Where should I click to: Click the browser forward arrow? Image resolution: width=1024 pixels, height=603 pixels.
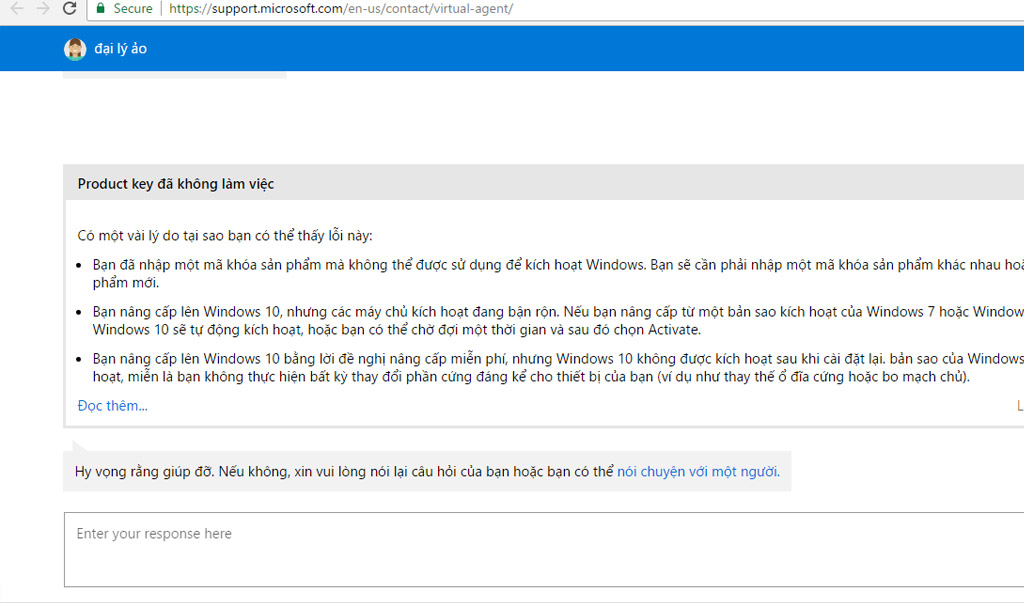pyautogui.click(x=42, y=8)
